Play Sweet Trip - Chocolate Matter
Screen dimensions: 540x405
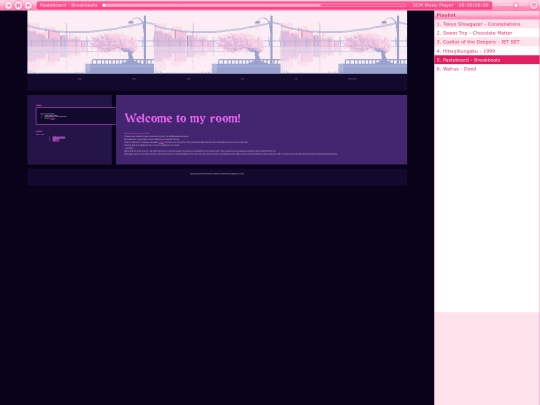487,33
